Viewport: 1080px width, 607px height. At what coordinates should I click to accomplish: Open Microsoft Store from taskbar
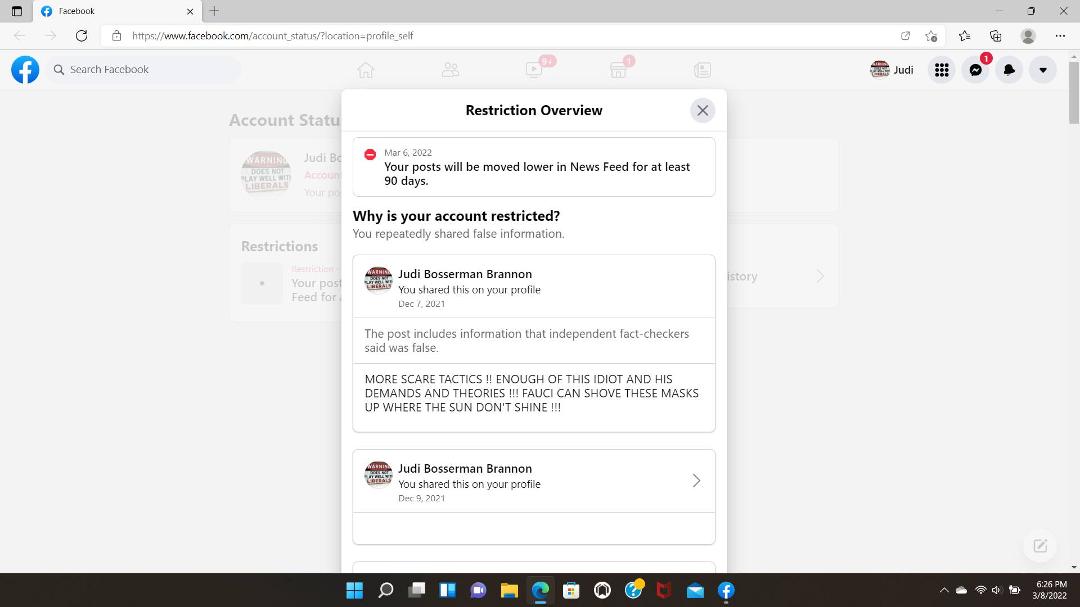(571, 590)
